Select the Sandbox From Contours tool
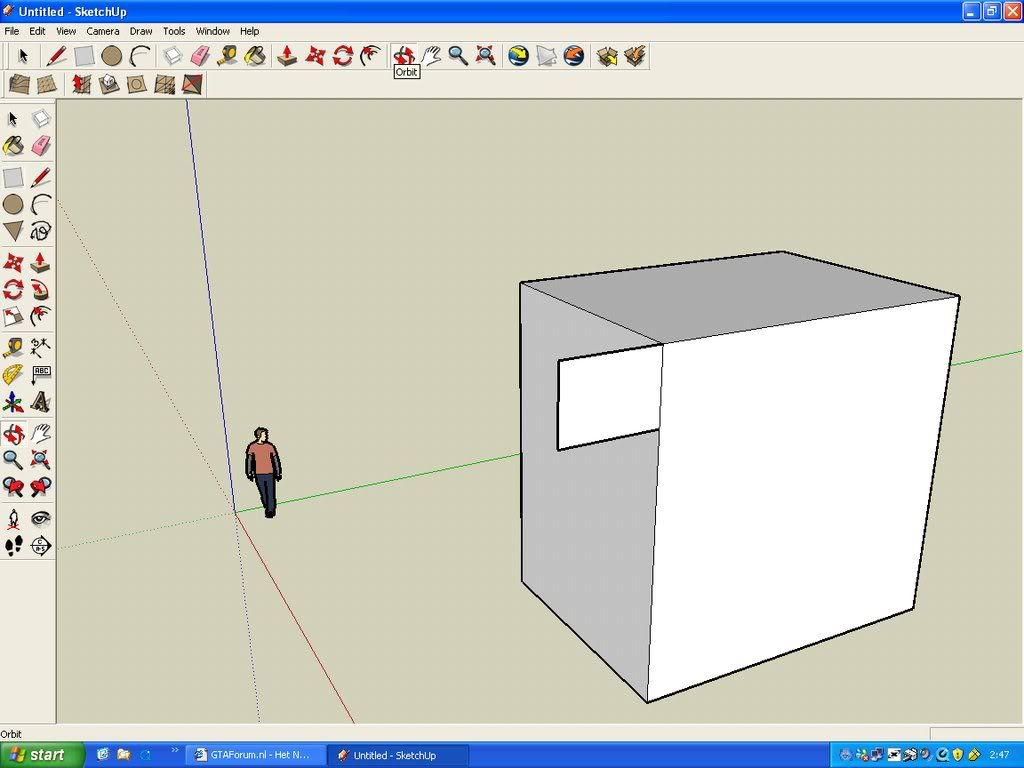Image resolution: width=1024 pixels, height=768 pixels. [20, 84]
